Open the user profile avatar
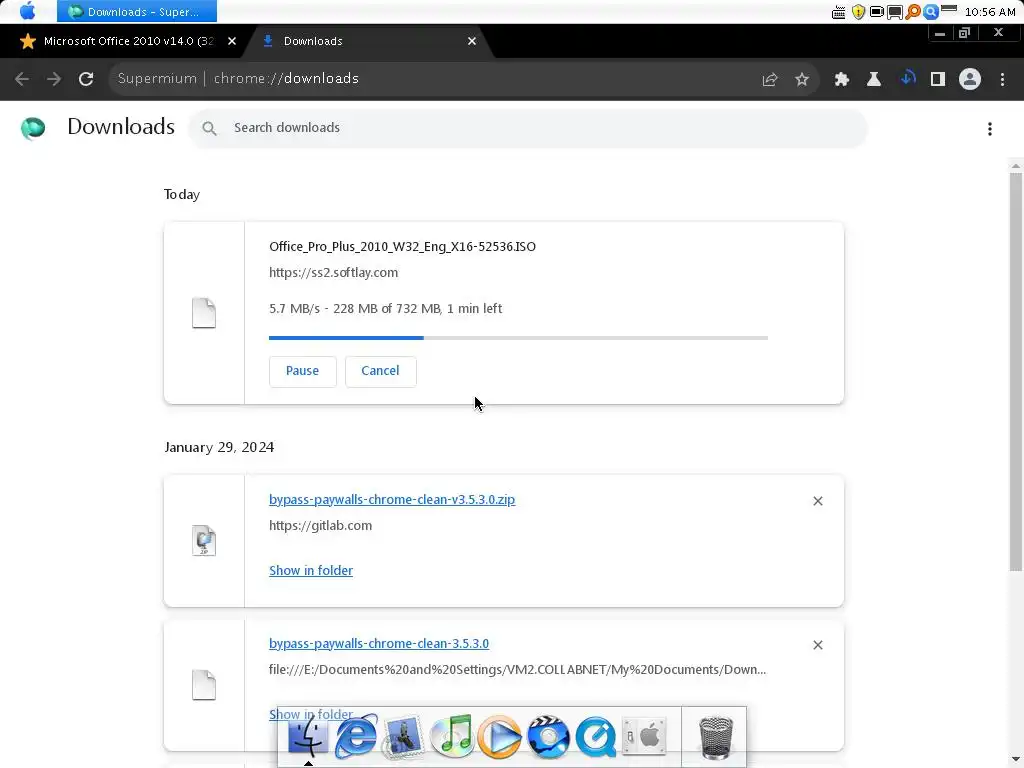1024x768 pixels. pos(970,79)
